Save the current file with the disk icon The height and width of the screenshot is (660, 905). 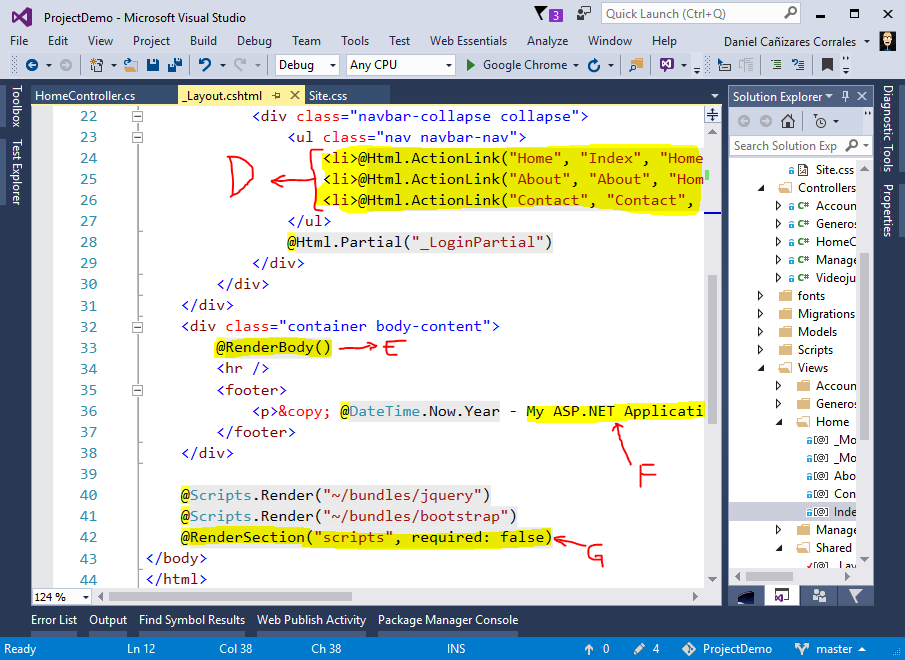coord(153,65)
